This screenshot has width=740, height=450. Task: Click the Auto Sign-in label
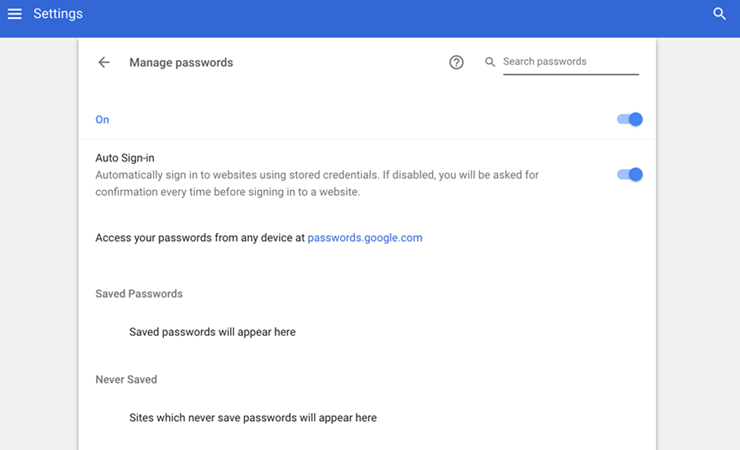[x=125, y=158]
